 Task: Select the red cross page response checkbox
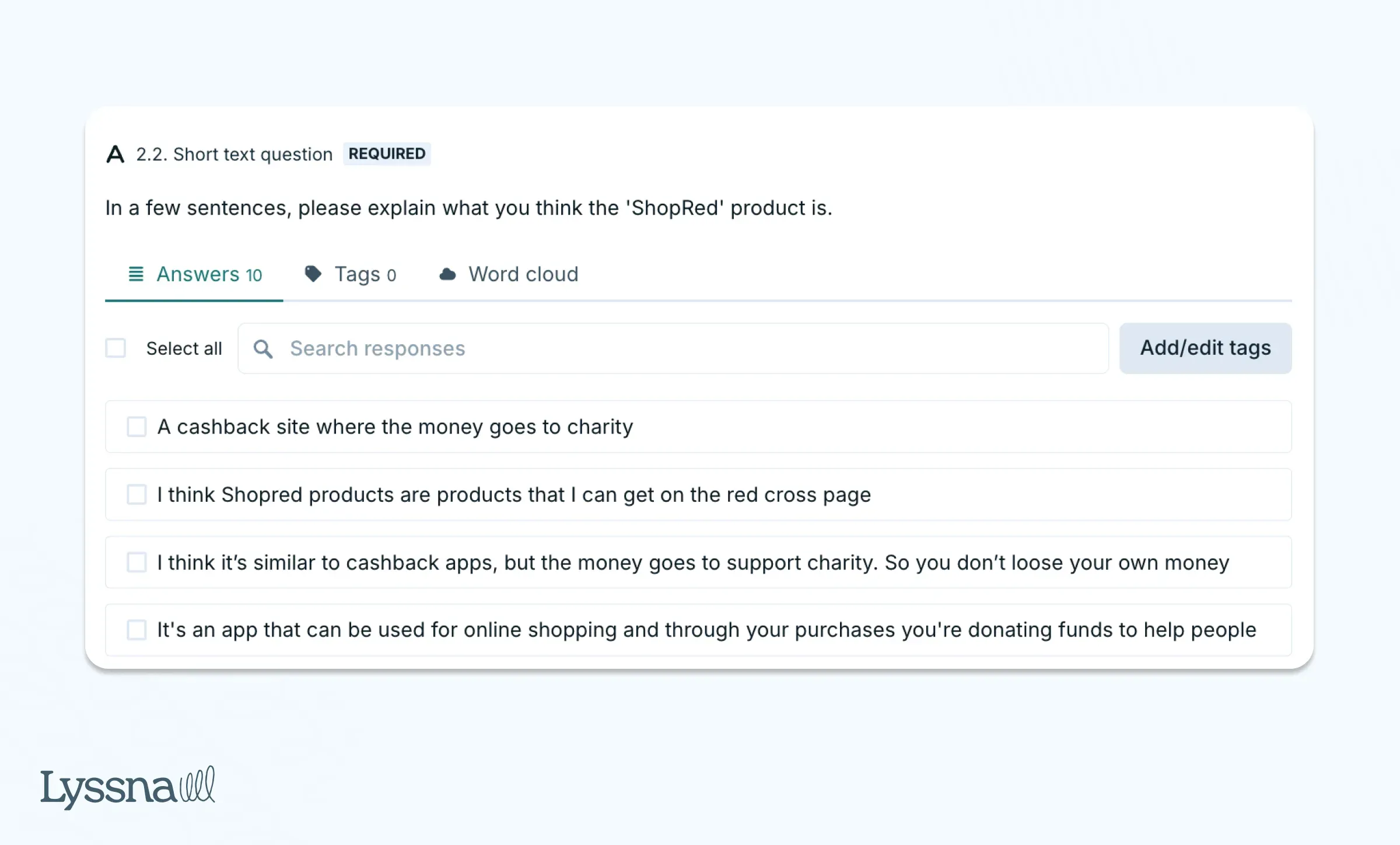point(136,495)
